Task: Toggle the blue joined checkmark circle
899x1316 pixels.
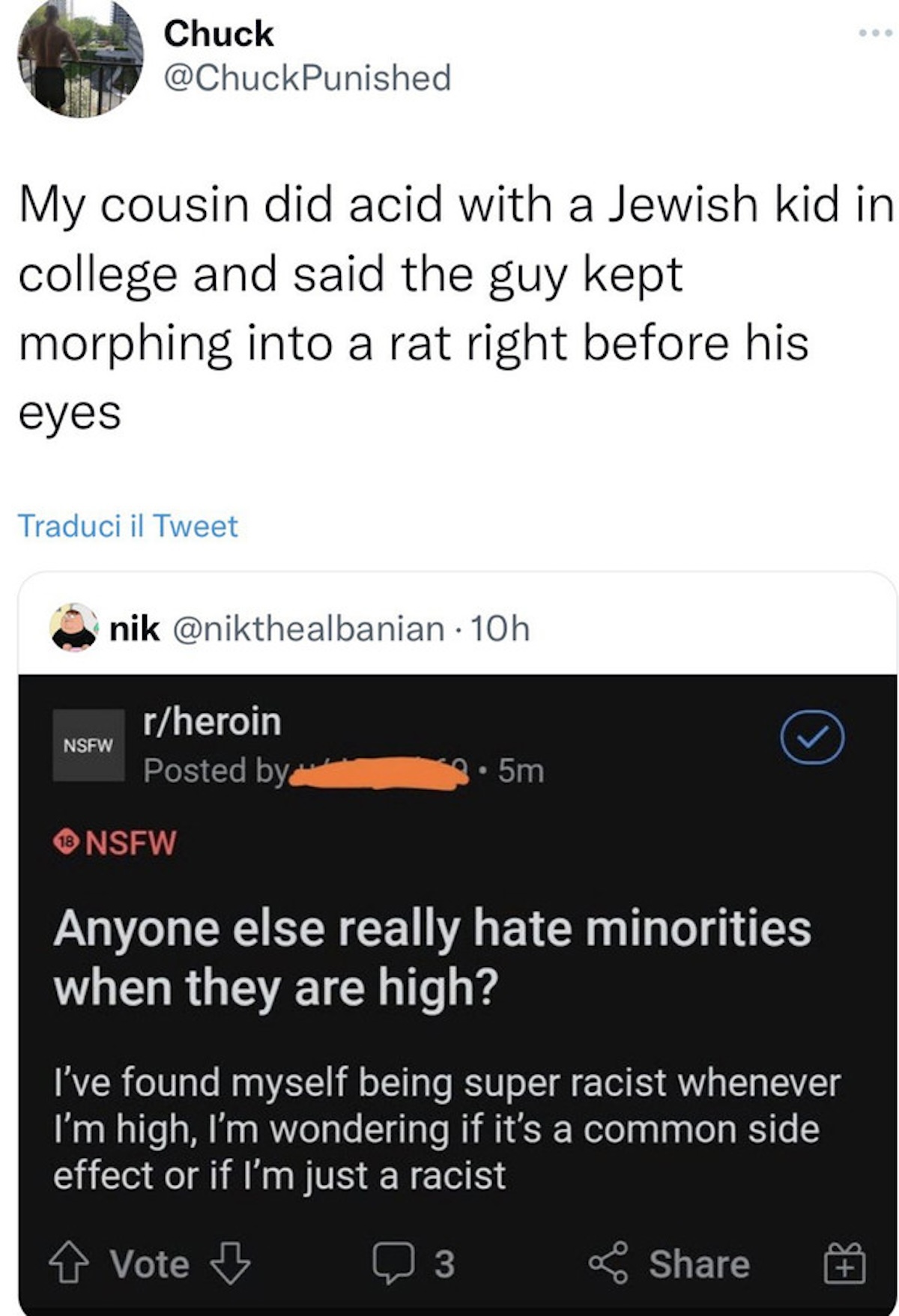Action: point(812,737)
